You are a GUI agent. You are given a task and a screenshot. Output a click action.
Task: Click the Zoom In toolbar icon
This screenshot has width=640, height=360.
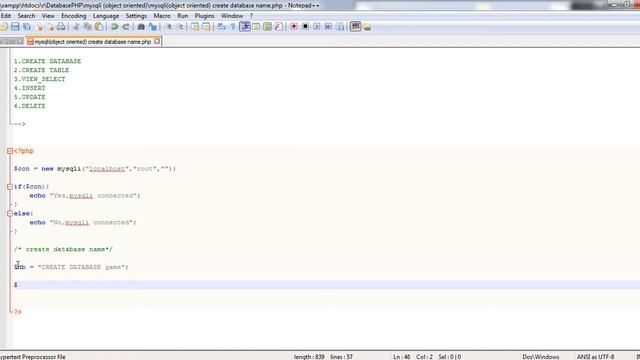pos(169,27)
